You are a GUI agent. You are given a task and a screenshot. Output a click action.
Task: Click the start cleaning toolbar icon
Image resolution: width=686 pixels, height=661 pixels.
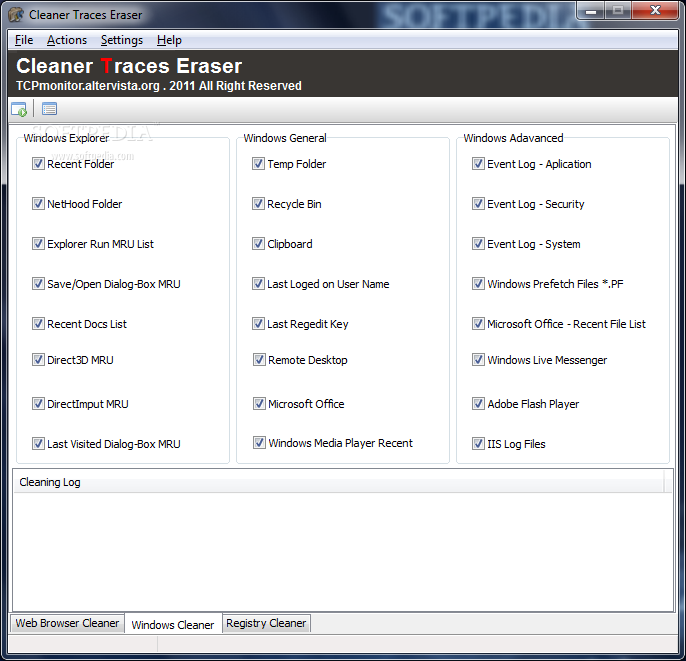(x=19, y=109)
